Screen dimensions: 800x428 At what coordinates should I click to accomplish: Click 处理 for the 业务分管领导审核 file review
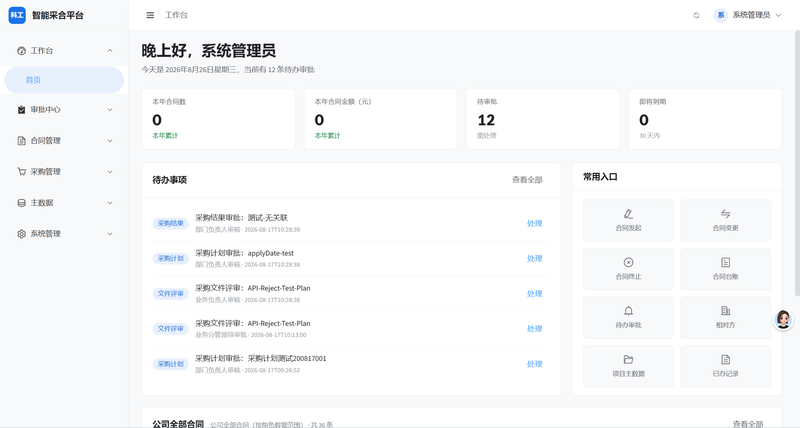[x=534, y=329]
